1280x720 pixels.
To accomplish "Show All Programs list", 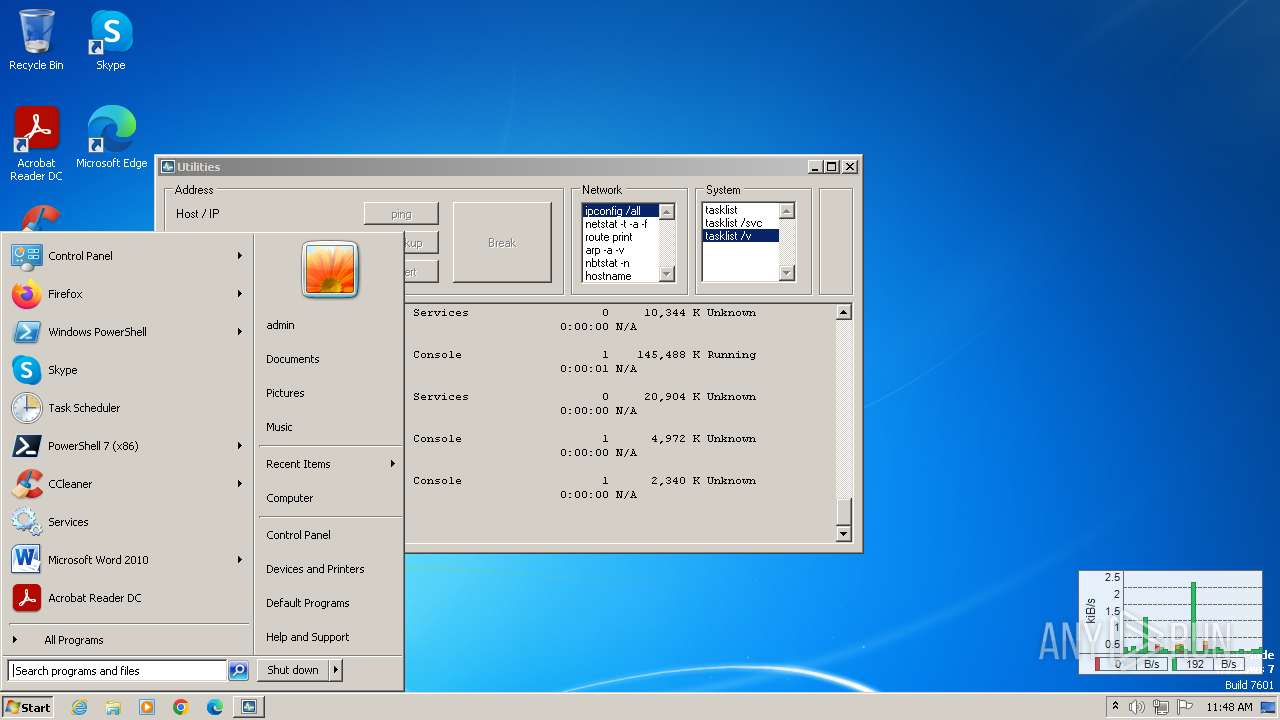I will [x=127, y=640].
